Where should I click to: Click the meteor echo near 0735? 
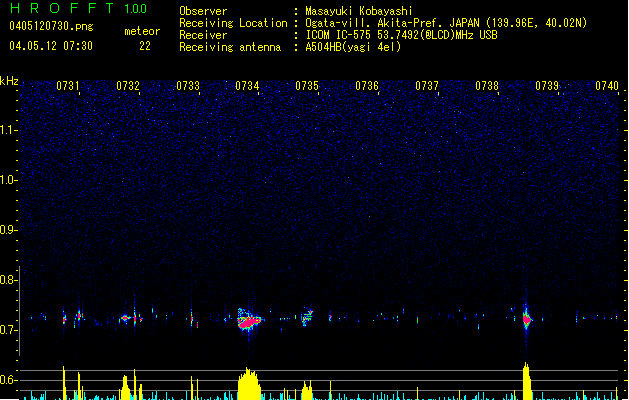click(x=307, y=317)
